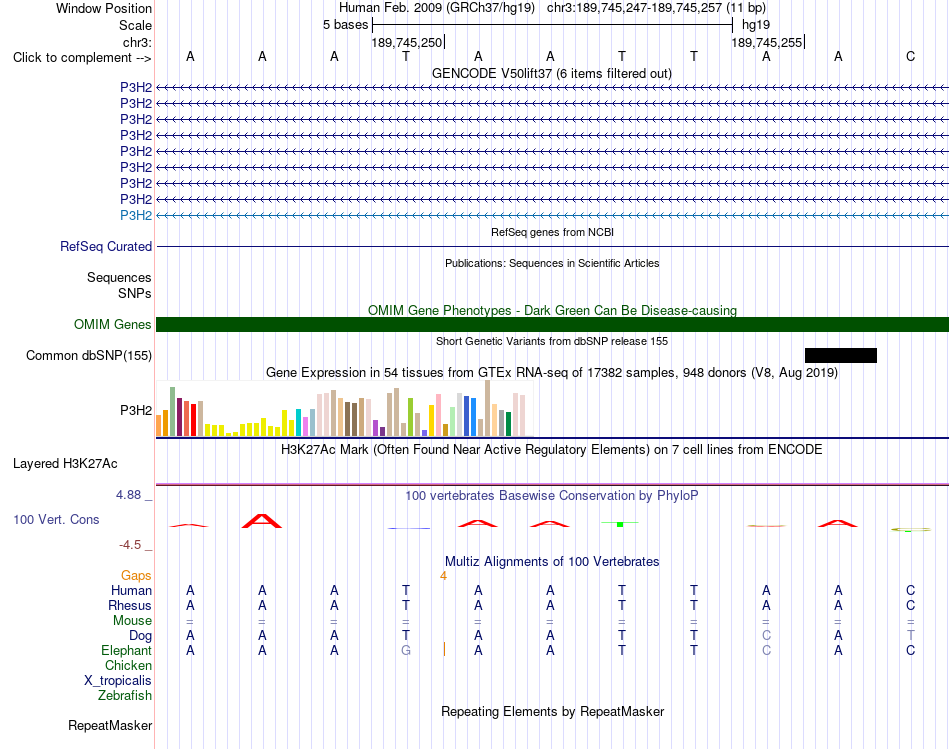Viewport: 950px width, 749px height.
Task: Click the tallest red A conservation peak
Action: (x=262, y=521)
